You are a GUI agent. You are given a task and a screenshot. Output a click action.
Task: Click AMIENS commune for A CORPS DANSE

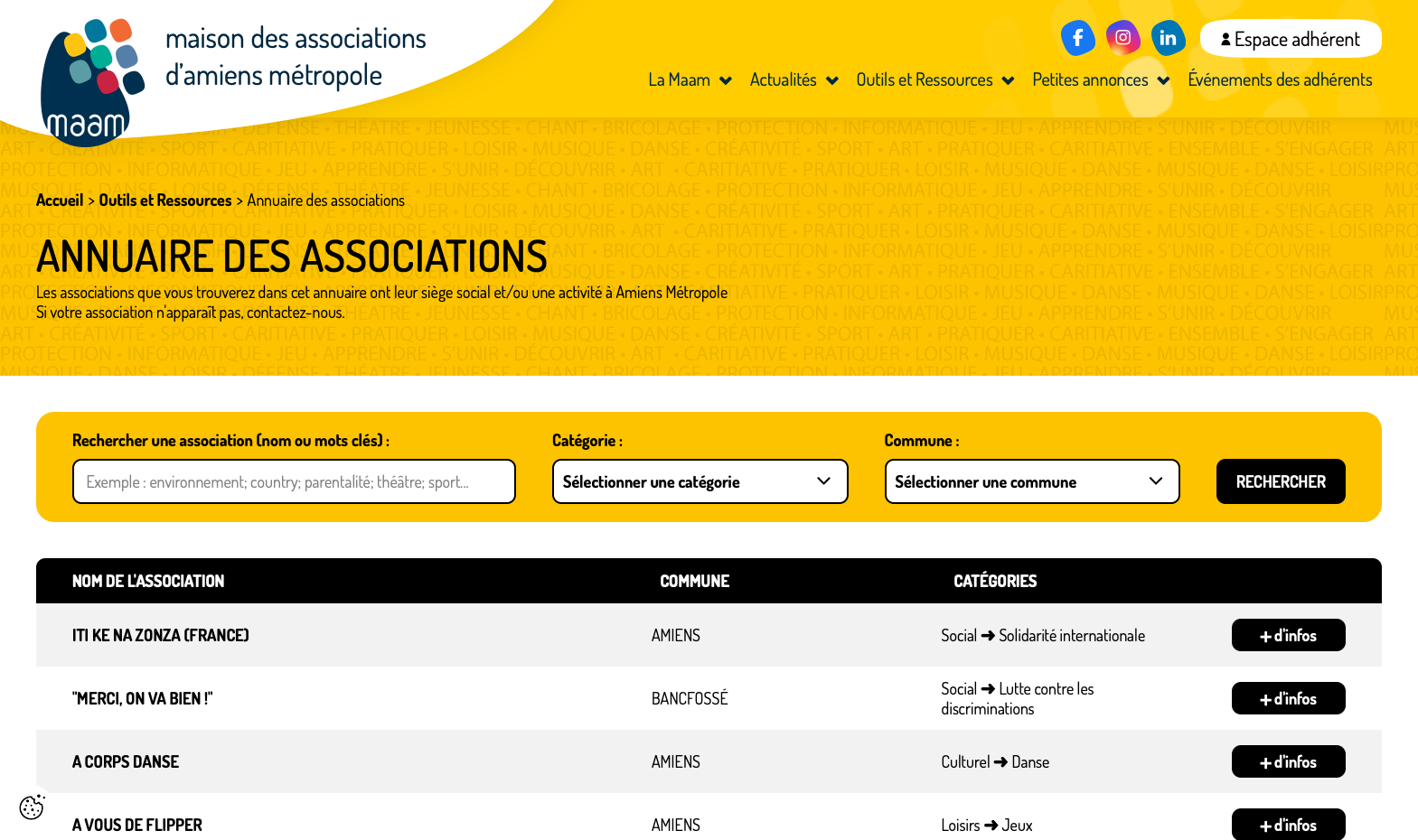[676, 762]
